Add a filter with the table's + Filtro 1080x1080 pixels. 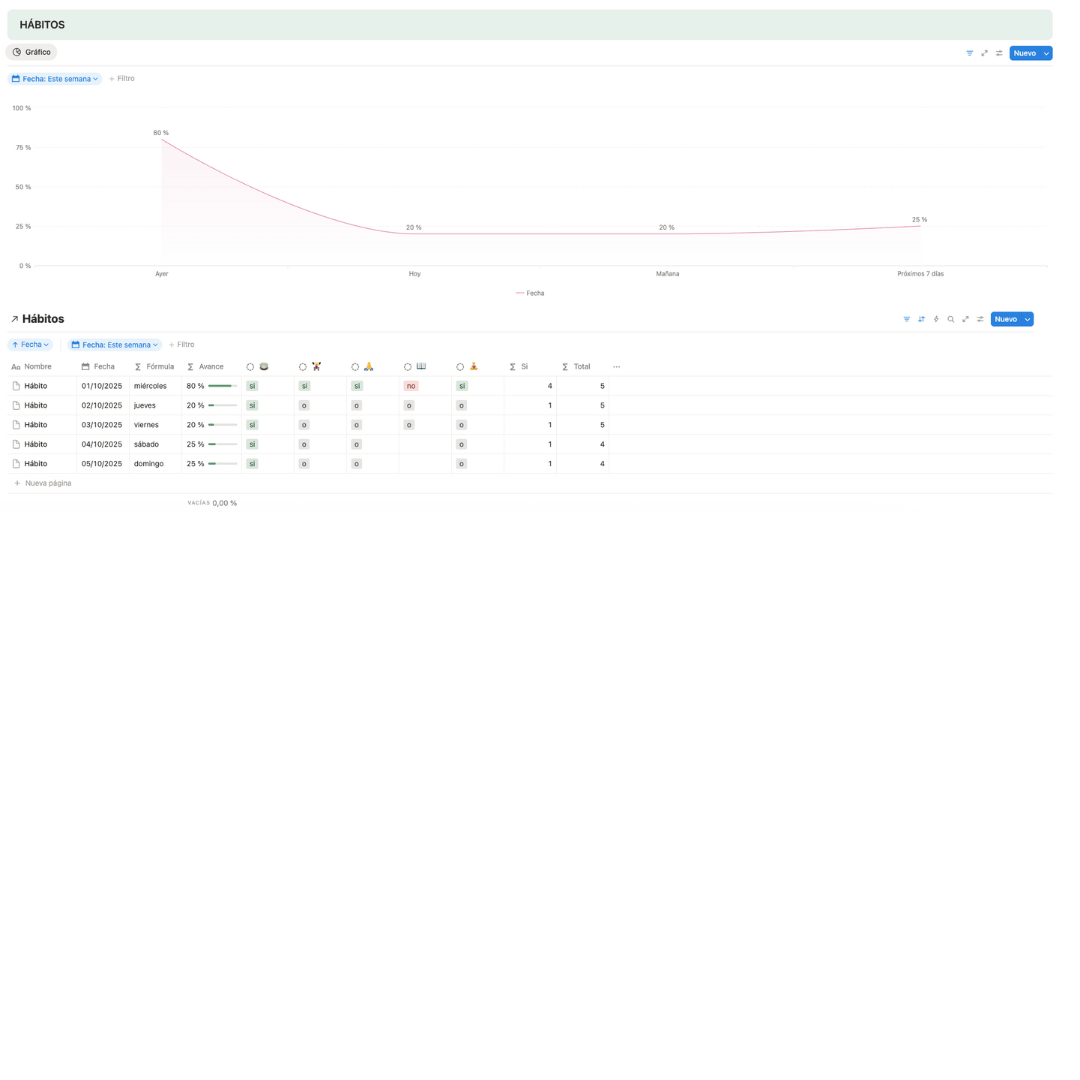(x=182, y=344)
